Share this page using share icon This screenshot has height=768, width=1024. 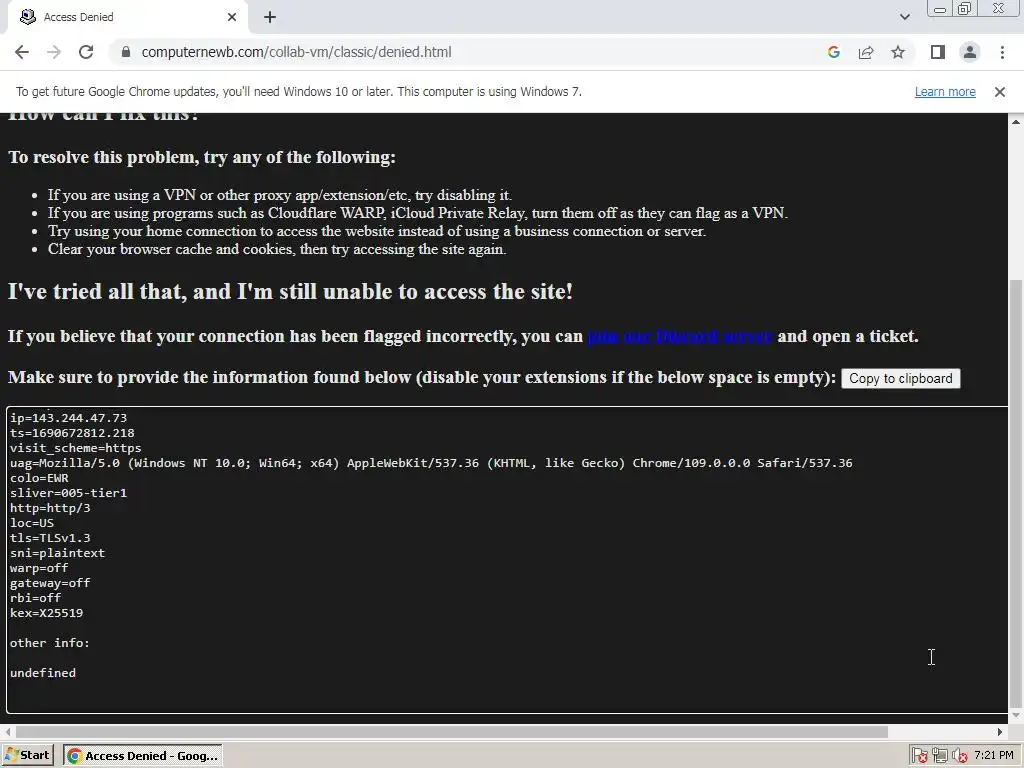(x=866, y=52)
